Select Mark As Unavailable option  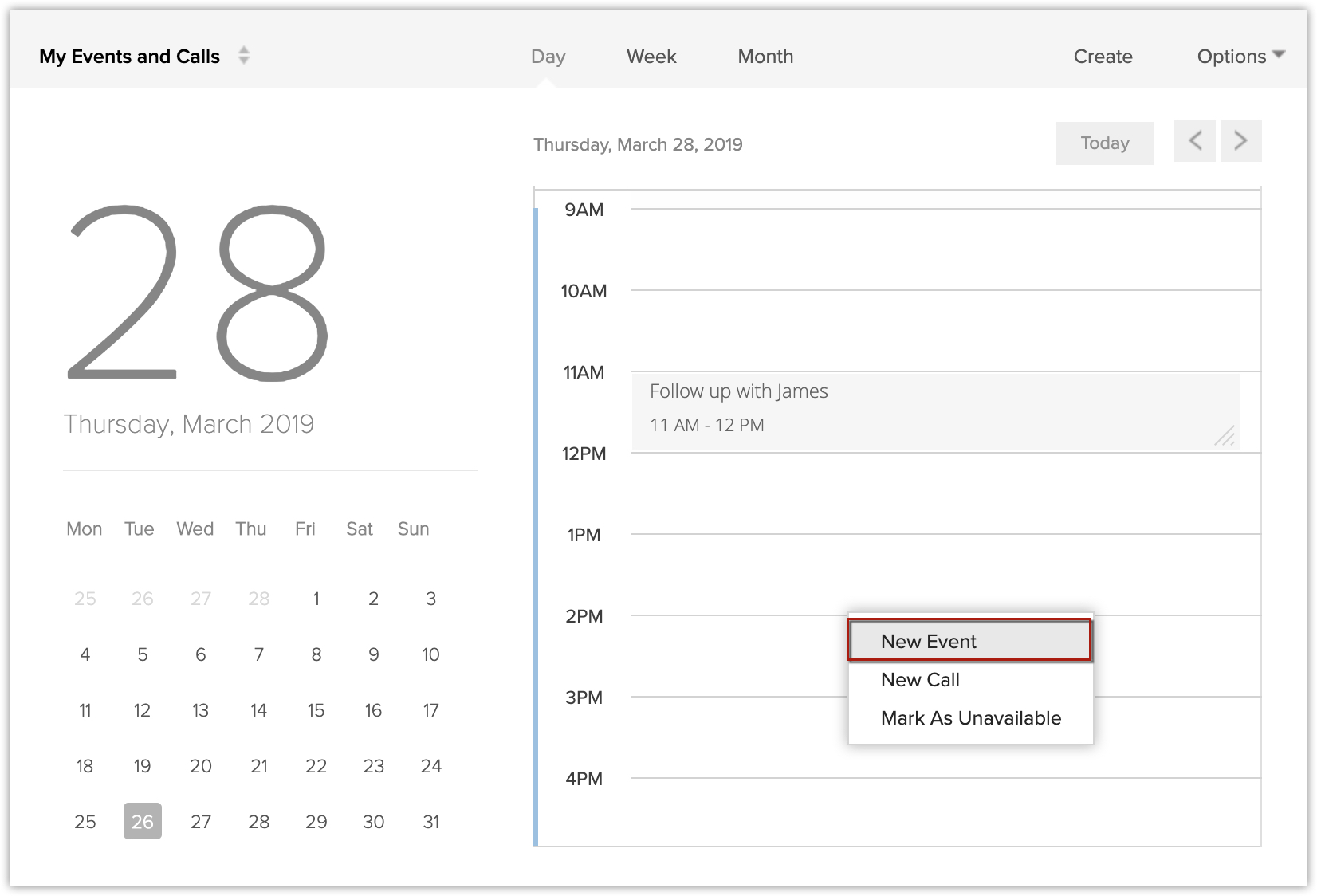click(970, 718)
